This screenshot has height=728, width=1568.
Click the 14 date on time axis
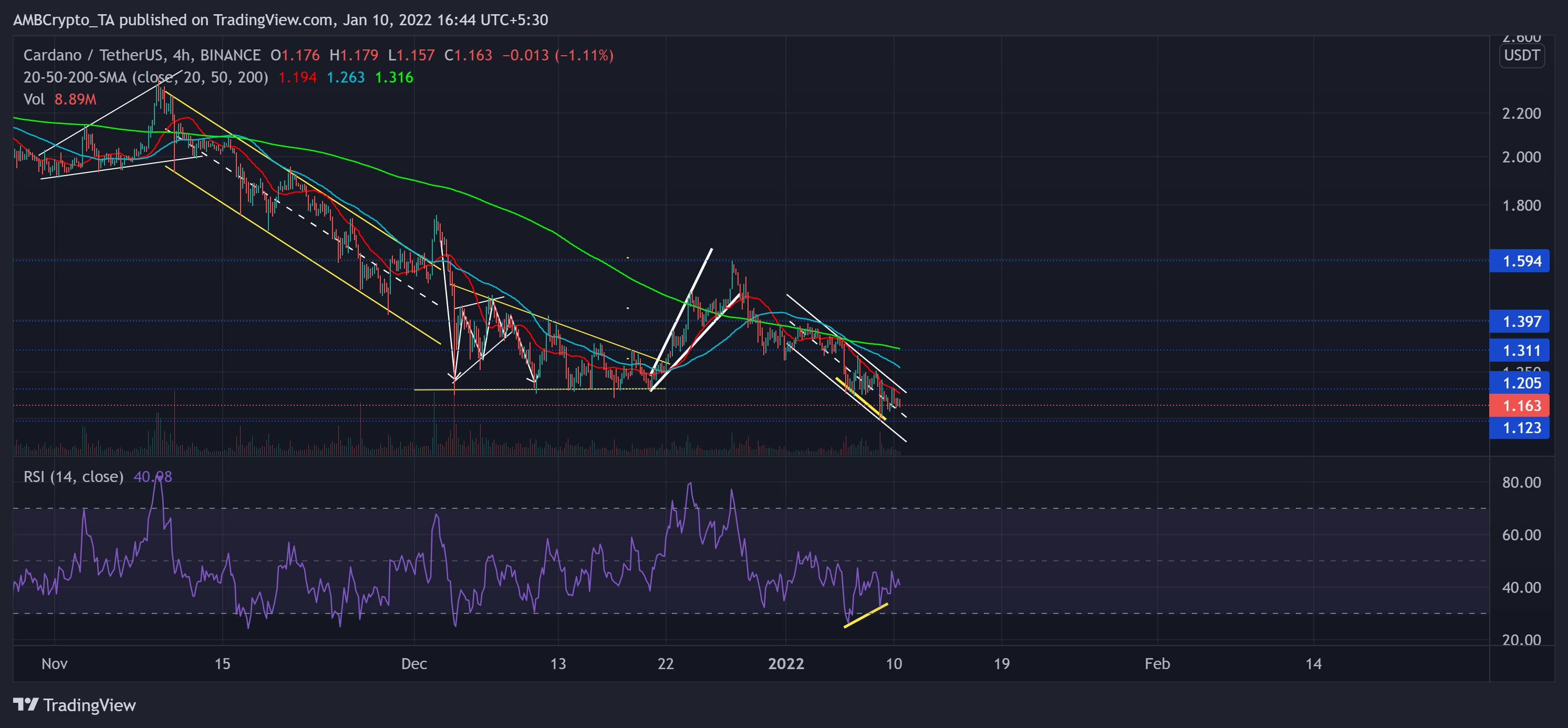coord(1313,663)
